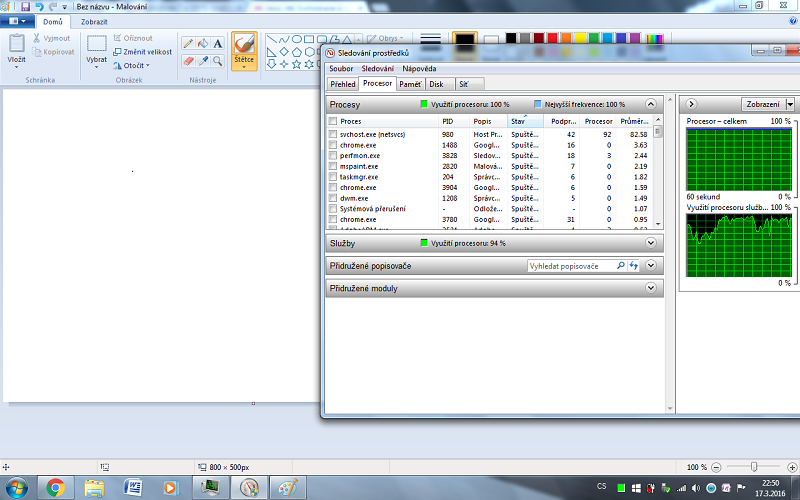Select the Down arrow shape

(271, 64)
